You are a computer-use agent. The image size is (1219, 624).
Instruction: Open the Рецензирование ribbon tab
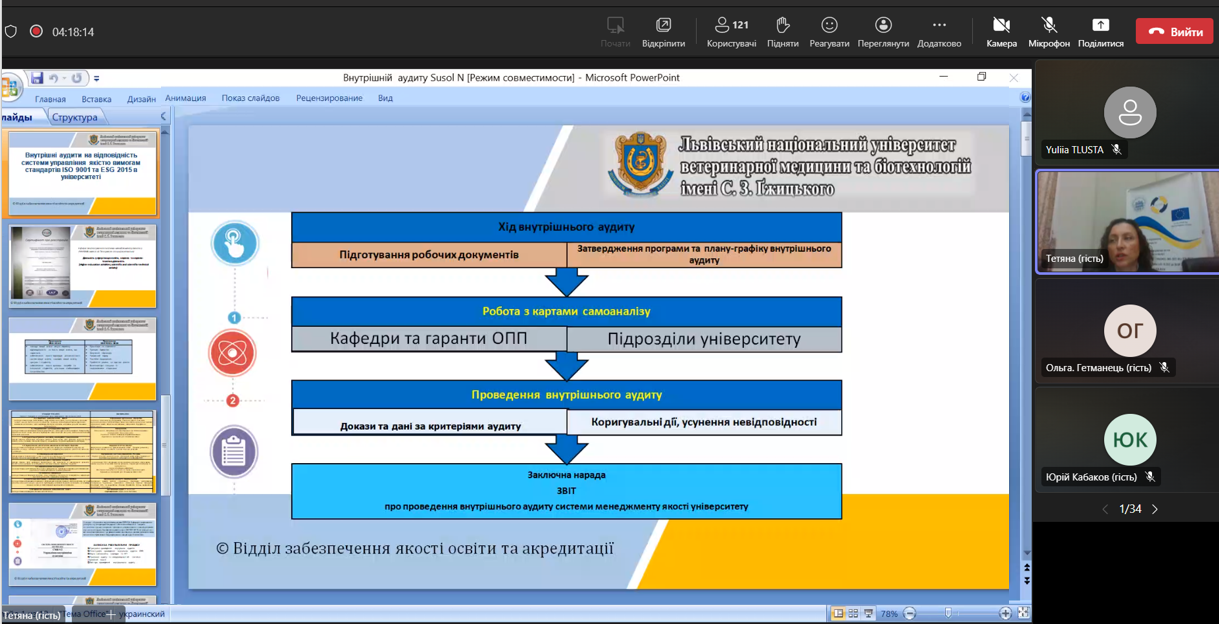tap(329, 98)
